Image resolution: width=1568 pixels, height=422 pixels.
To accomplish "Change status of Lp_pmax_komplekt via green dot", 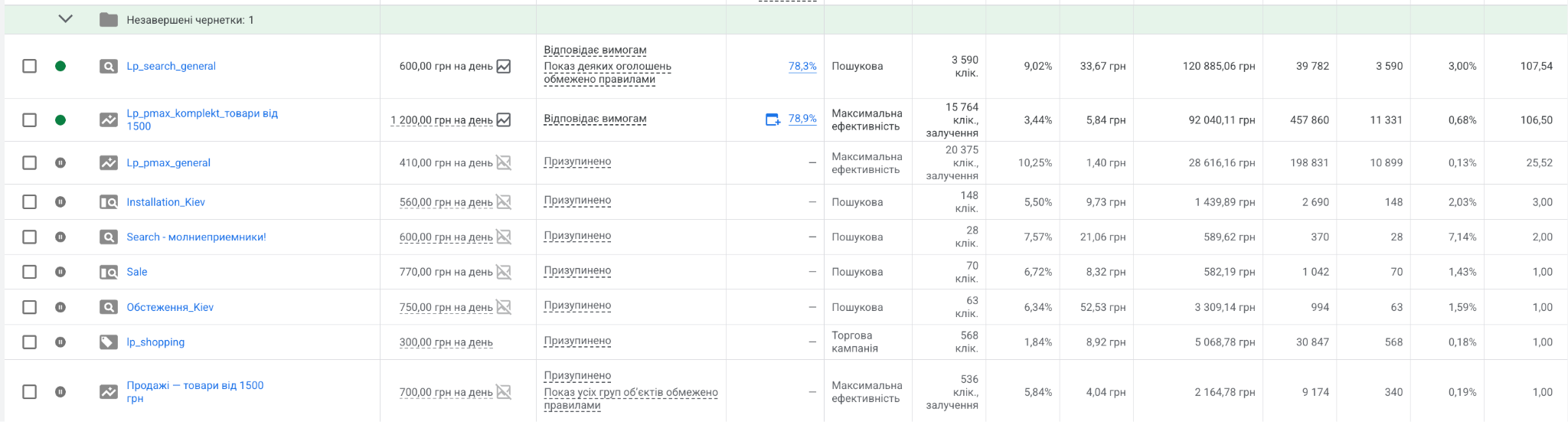I will coord(60,119).
